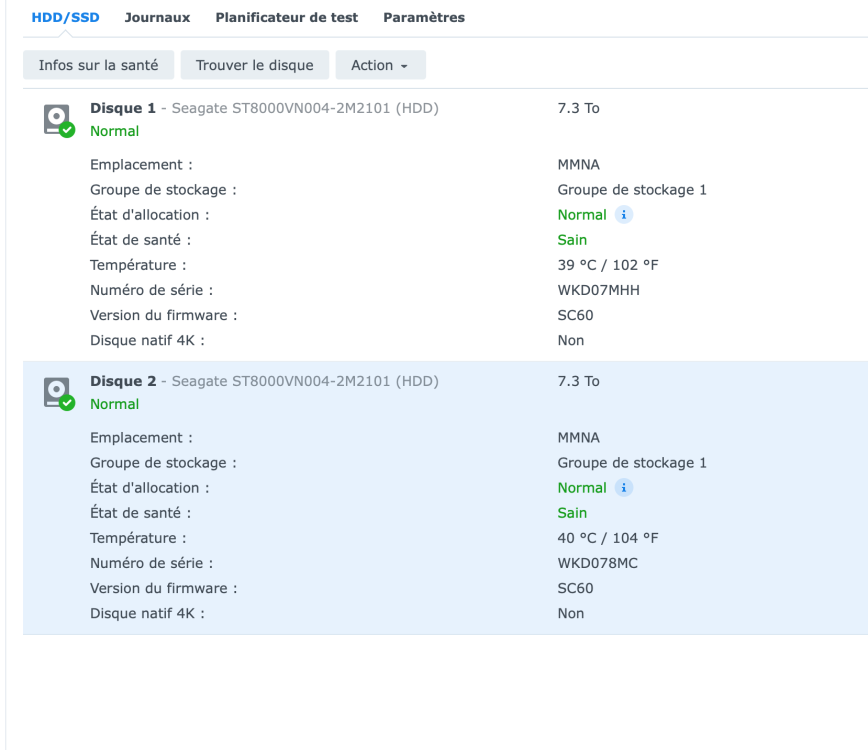
Task: Click Disque 2's Groupe de stockage 1 value
Action: pyautogui.click(x=632, y=463)
